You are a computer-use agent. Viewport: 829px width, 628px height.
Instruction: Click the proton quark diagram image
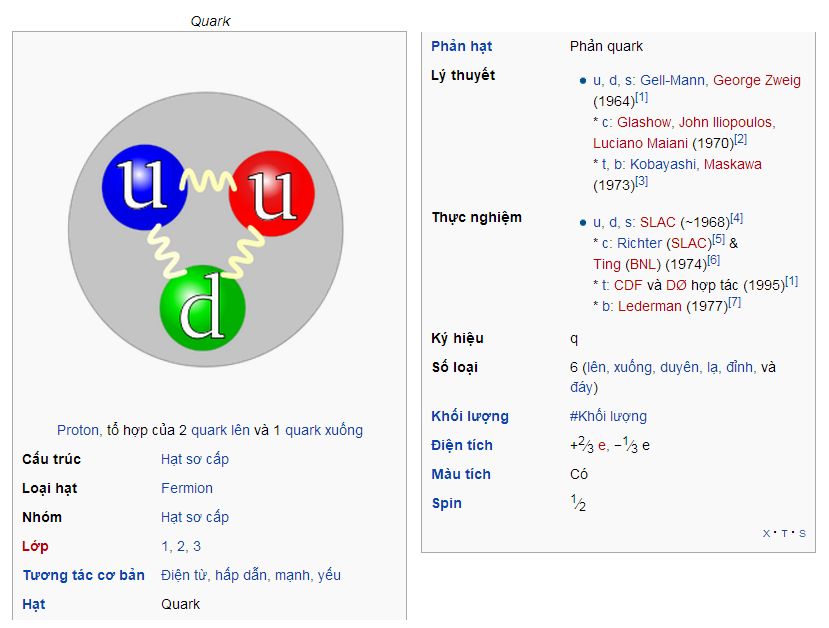click(206, 229)
